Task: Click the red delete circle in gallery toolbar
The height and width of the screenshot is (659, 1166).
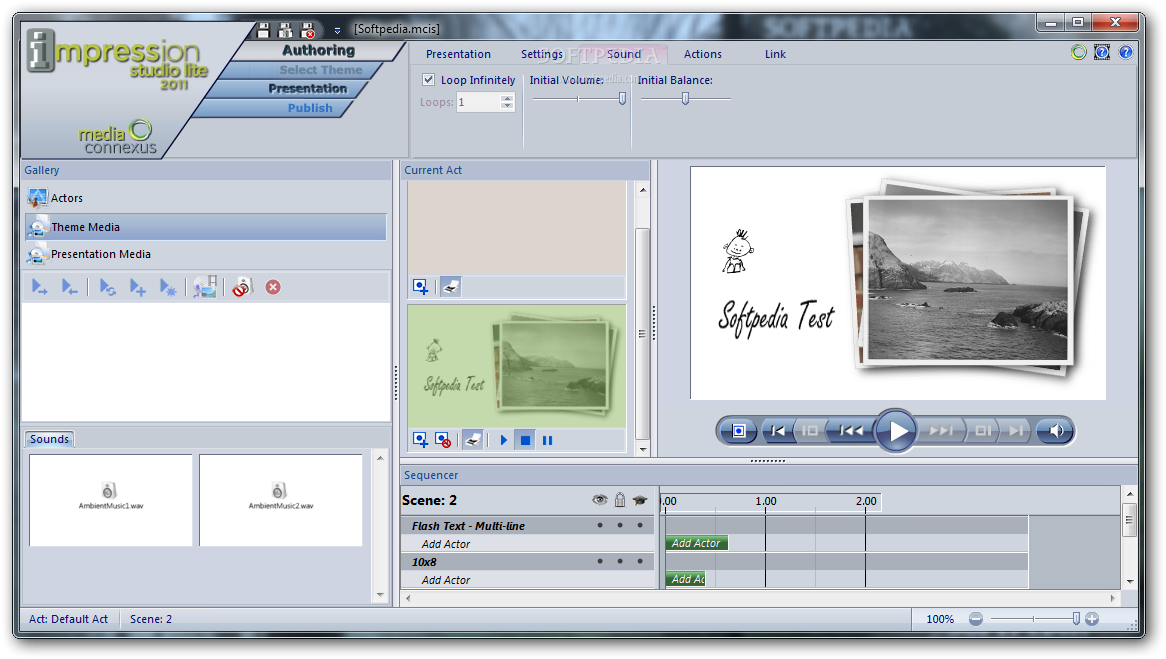Action: pos(273,287)
